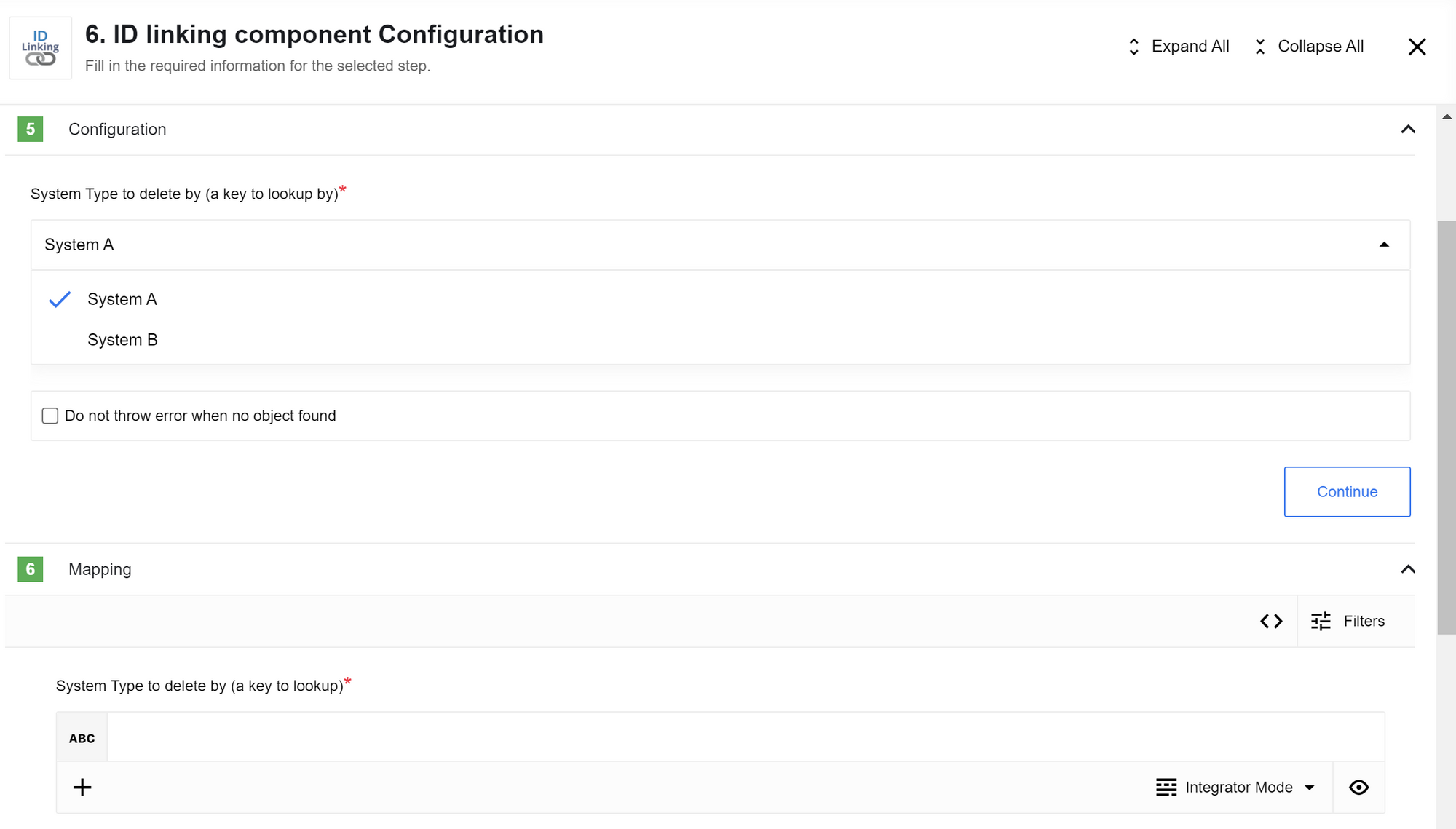Click the ABC type indicator in Mapping
The width and height of the screenshot is (1456, 829).
[x=82, y=737]
